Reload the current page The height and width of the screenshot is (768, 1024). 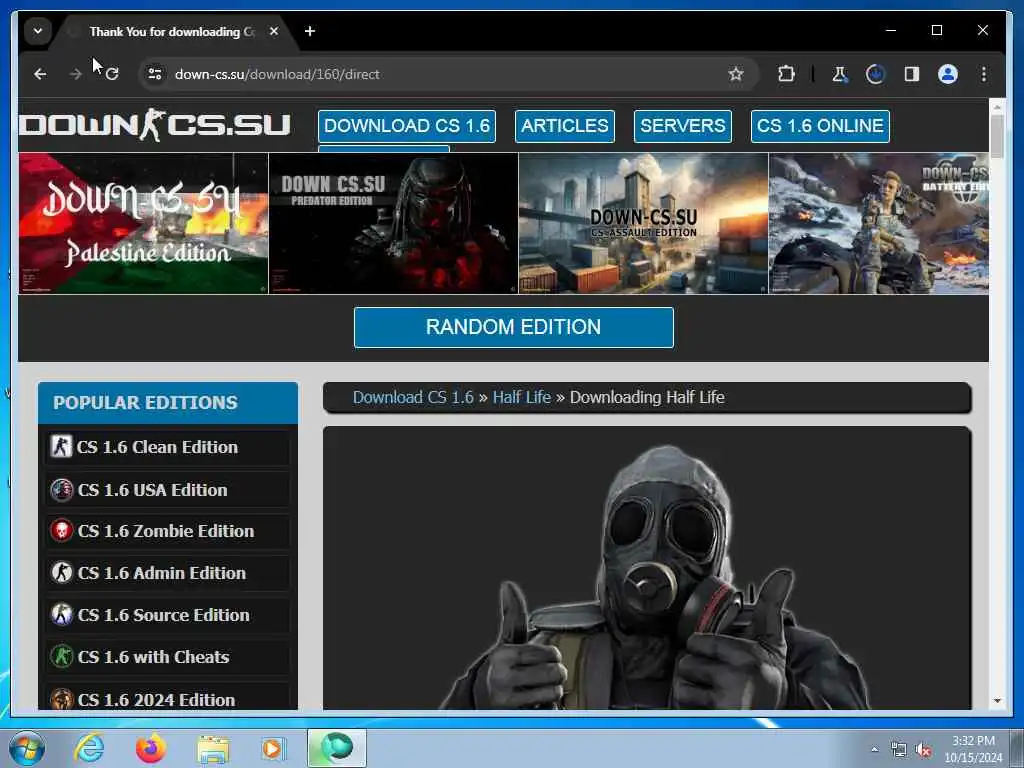point(112,74)
